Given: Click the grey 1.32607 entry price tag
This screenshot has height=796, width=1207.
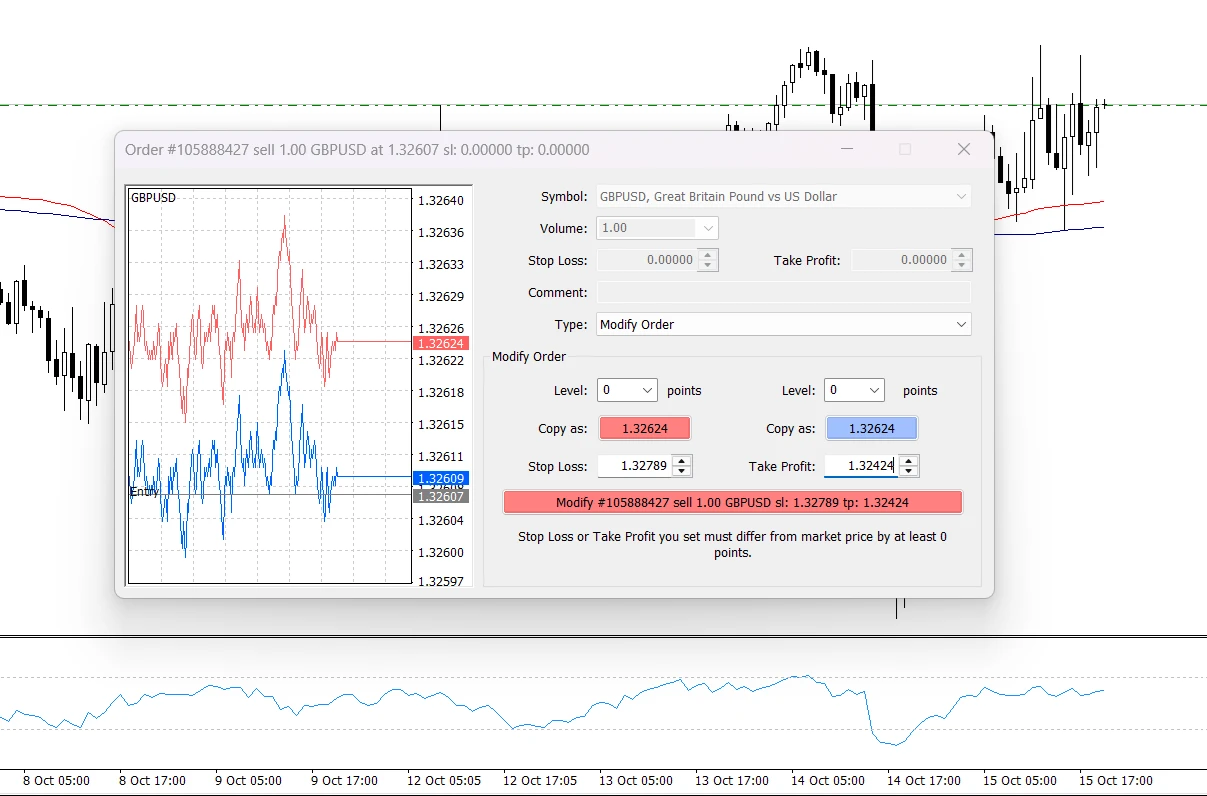Looking at the screenshot, I should pos(440,496).
